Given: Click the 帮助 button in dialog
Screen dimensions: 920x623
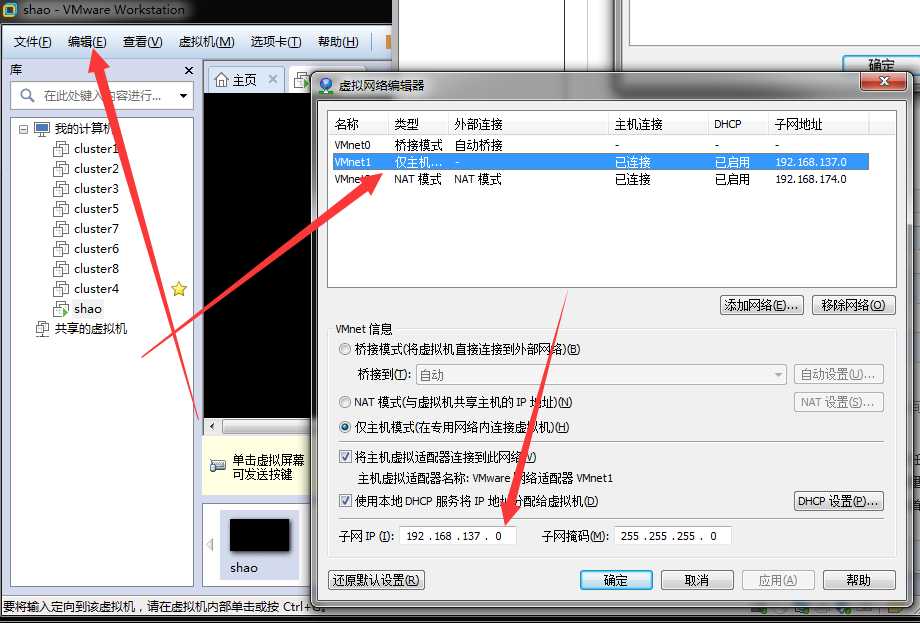Looking at the screenshot, I should [x=859, y=580].
